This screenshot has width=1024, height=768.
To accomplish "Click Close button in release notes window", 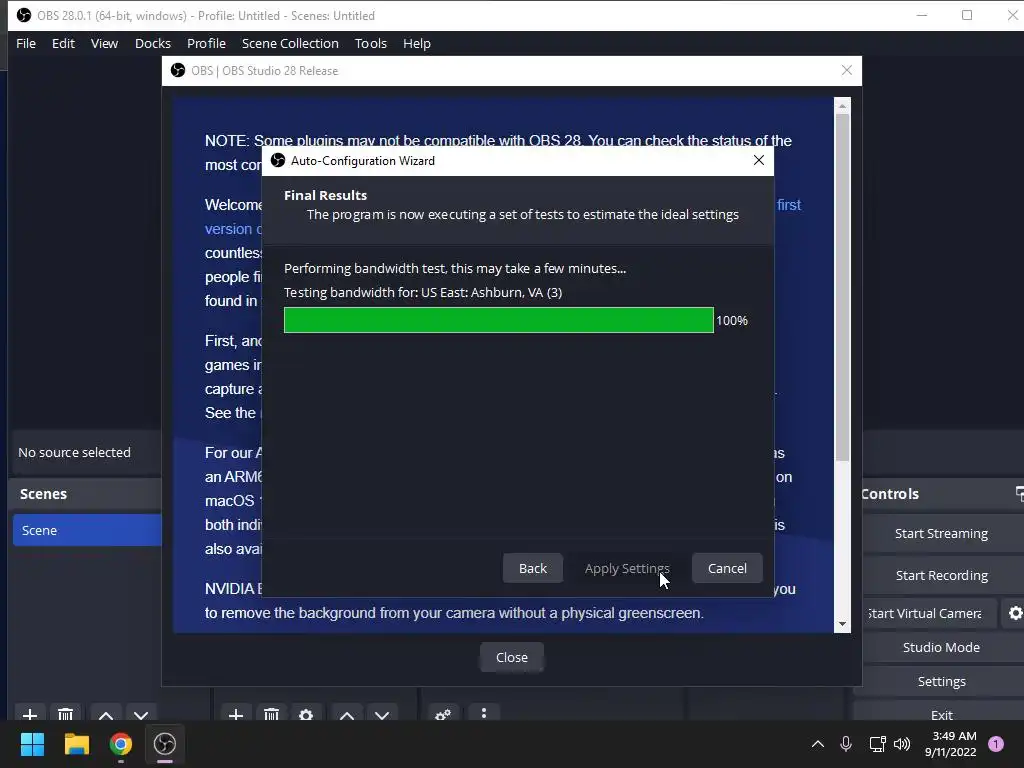I will pyautogui.click(x=511, y=657).
